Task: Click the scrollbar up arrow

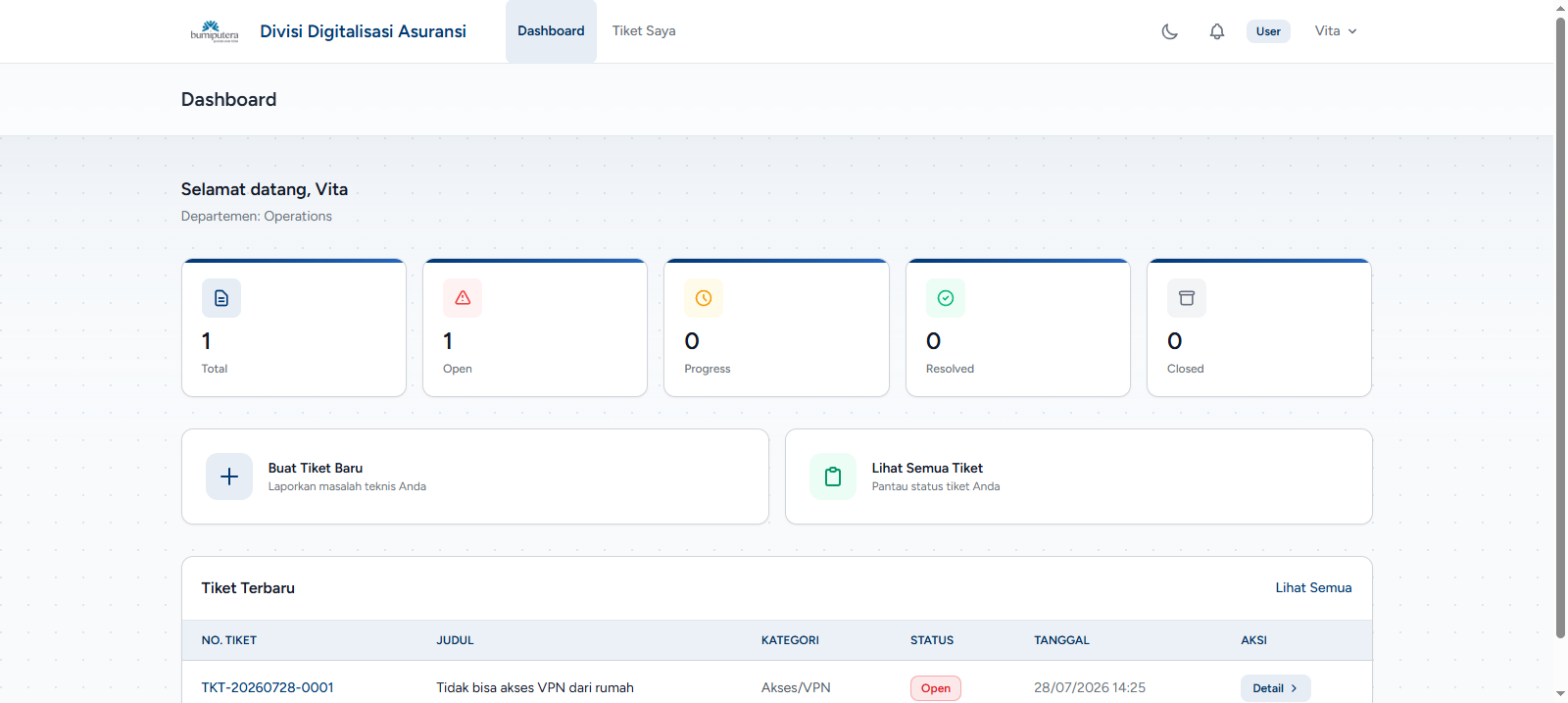Action: [1561, 8]
